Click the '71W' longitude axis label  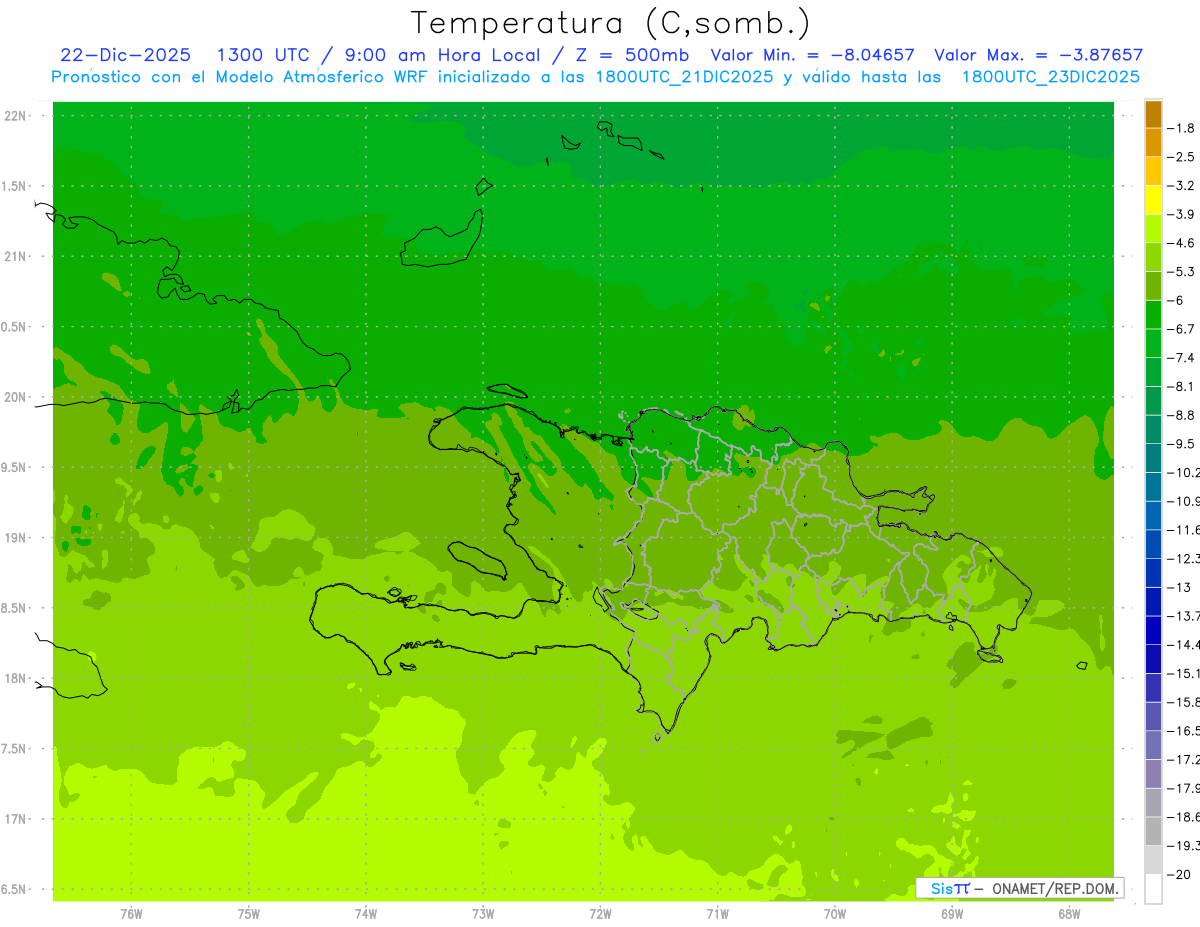[x=717, y=914]
